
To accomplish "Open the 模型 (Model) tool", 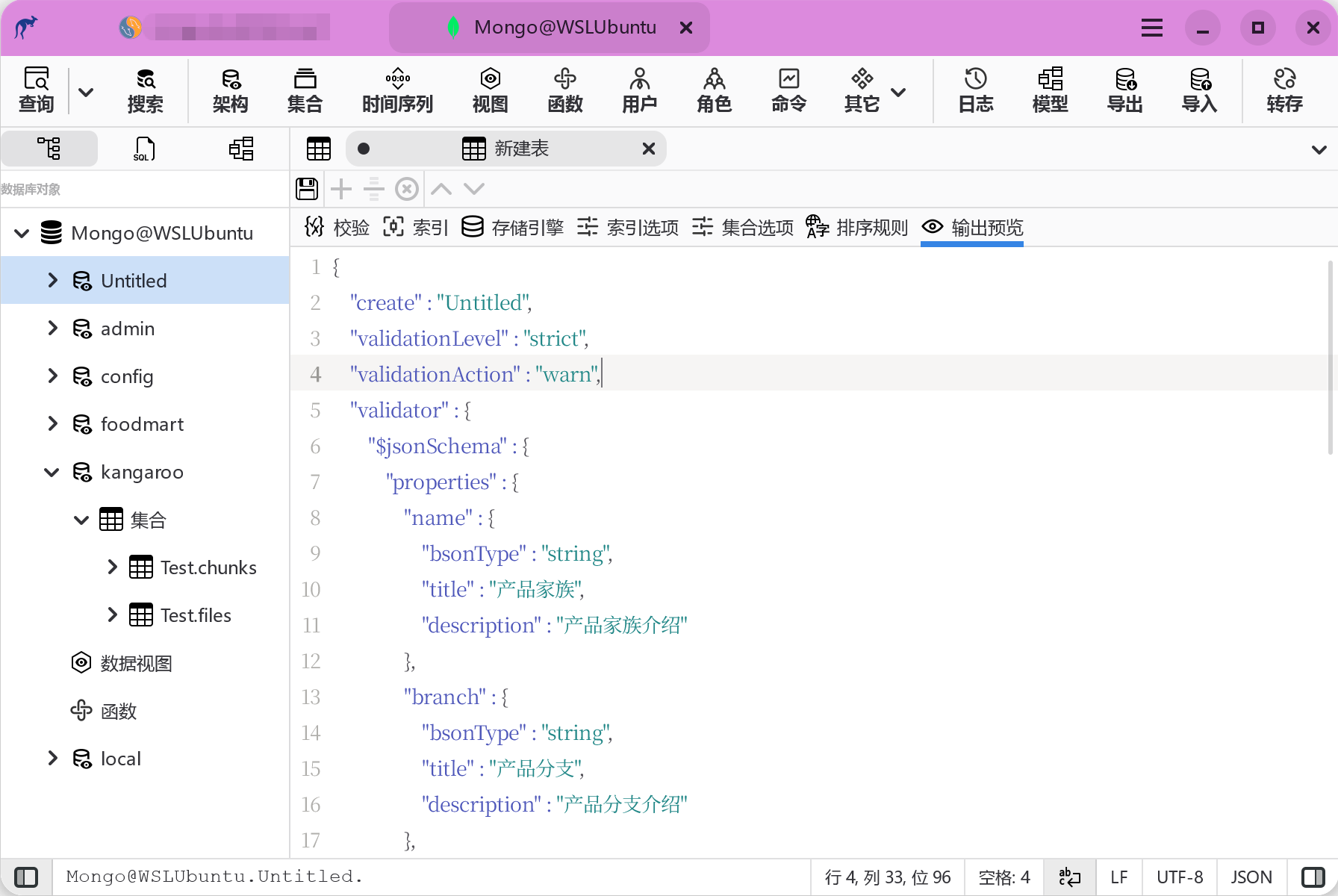I will [1050, 90].
